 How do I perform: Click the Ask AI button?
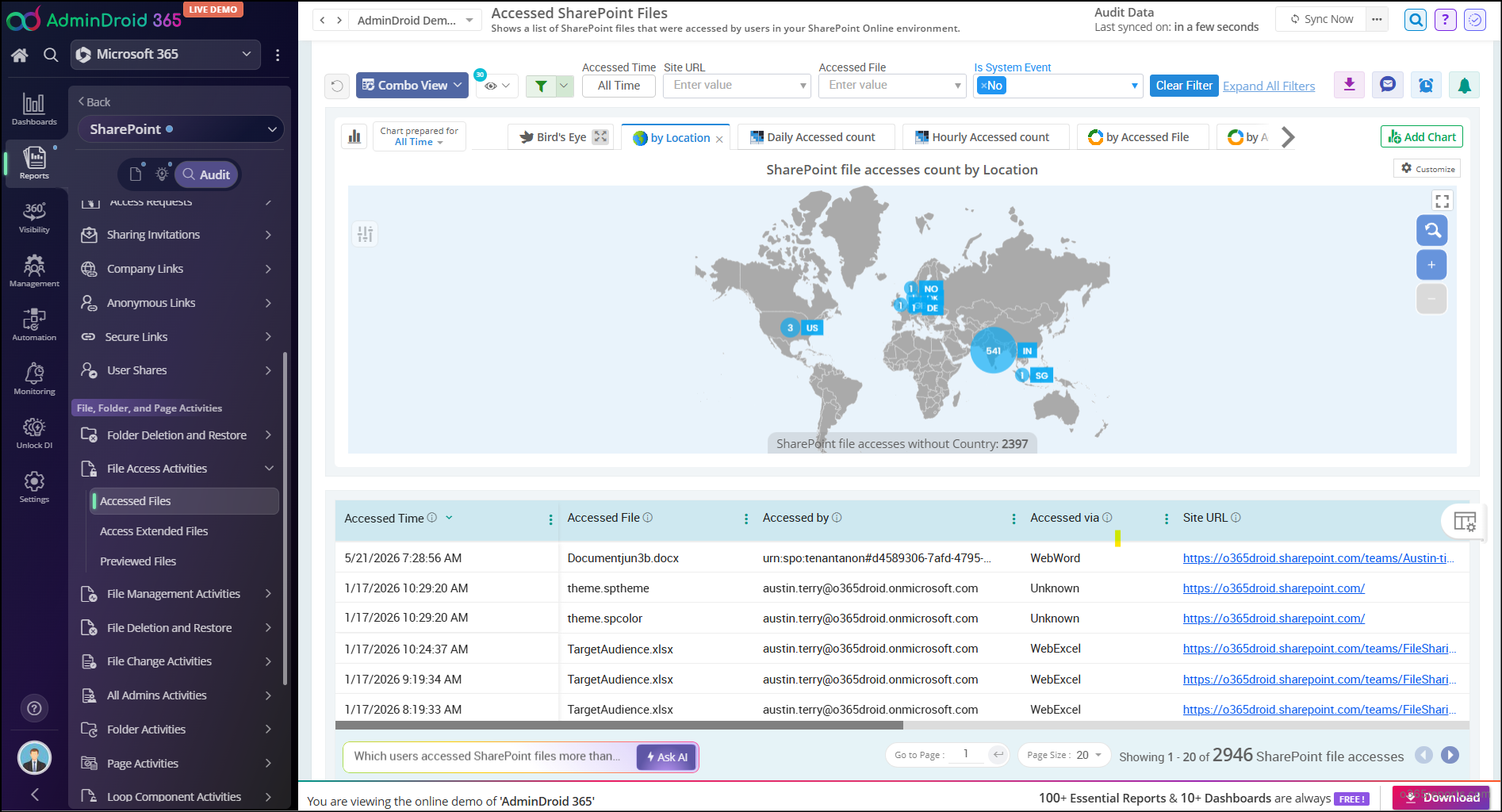click(x=666, y=757)
